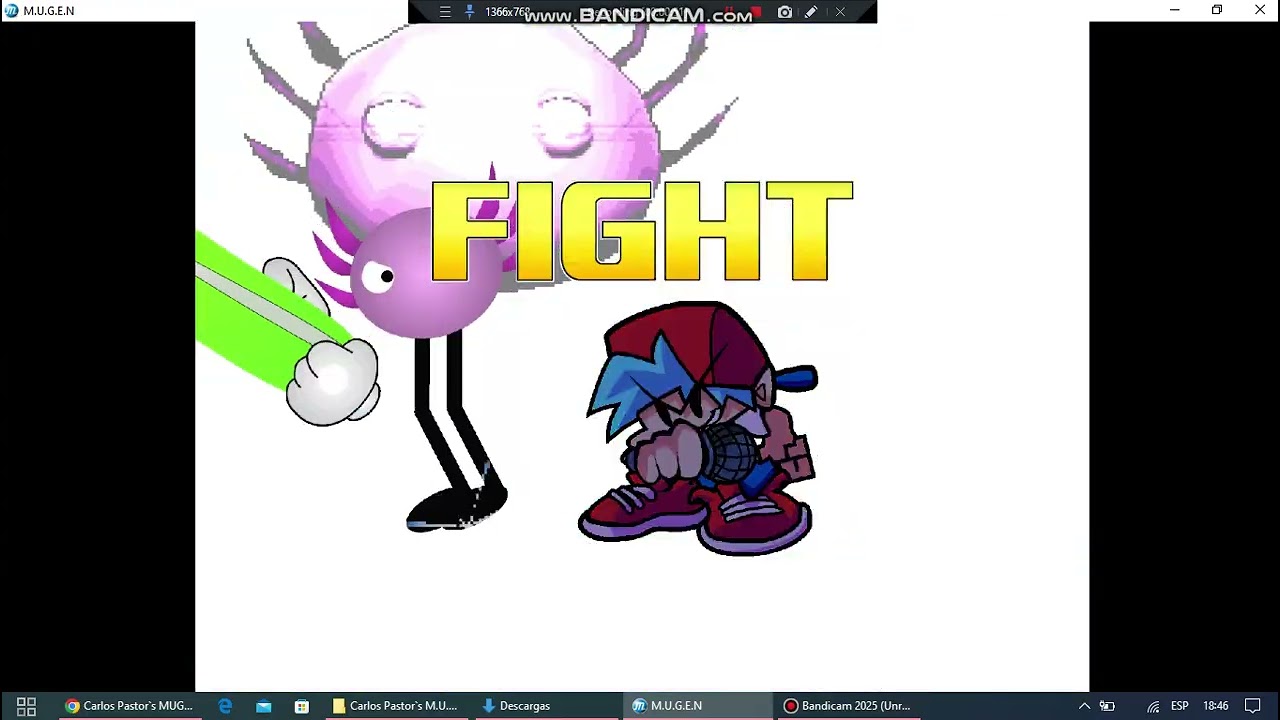1280x720 pixels.
Task: Click the M.U.G.E.N title bar icon
Action: (11, 10)
